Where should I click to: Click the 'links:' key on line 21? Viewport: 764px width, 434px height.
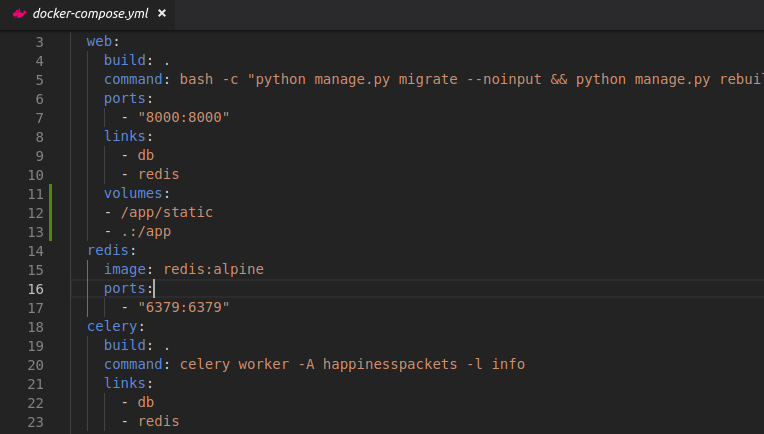128,383
